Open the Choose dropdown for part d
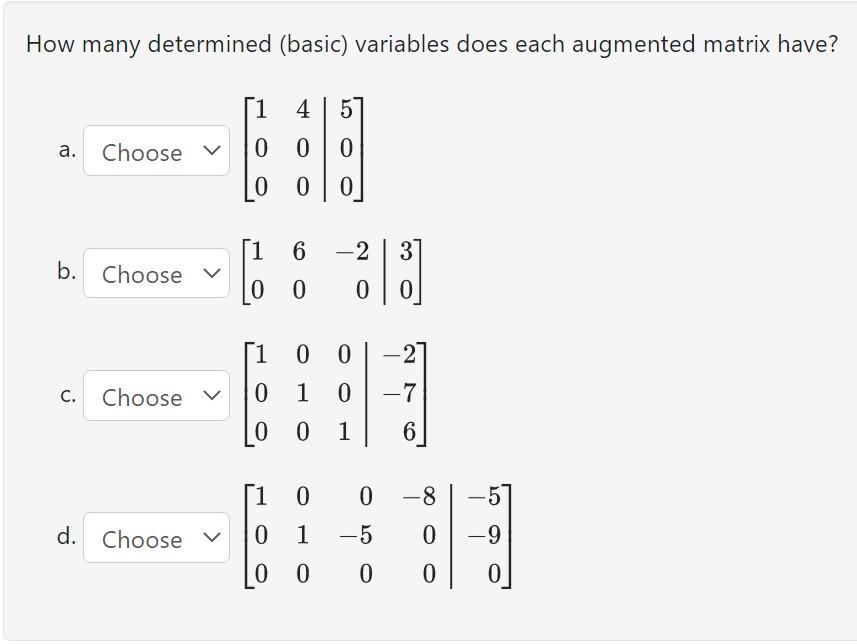This screenshot has width=857, height=644. pos(156,540)
